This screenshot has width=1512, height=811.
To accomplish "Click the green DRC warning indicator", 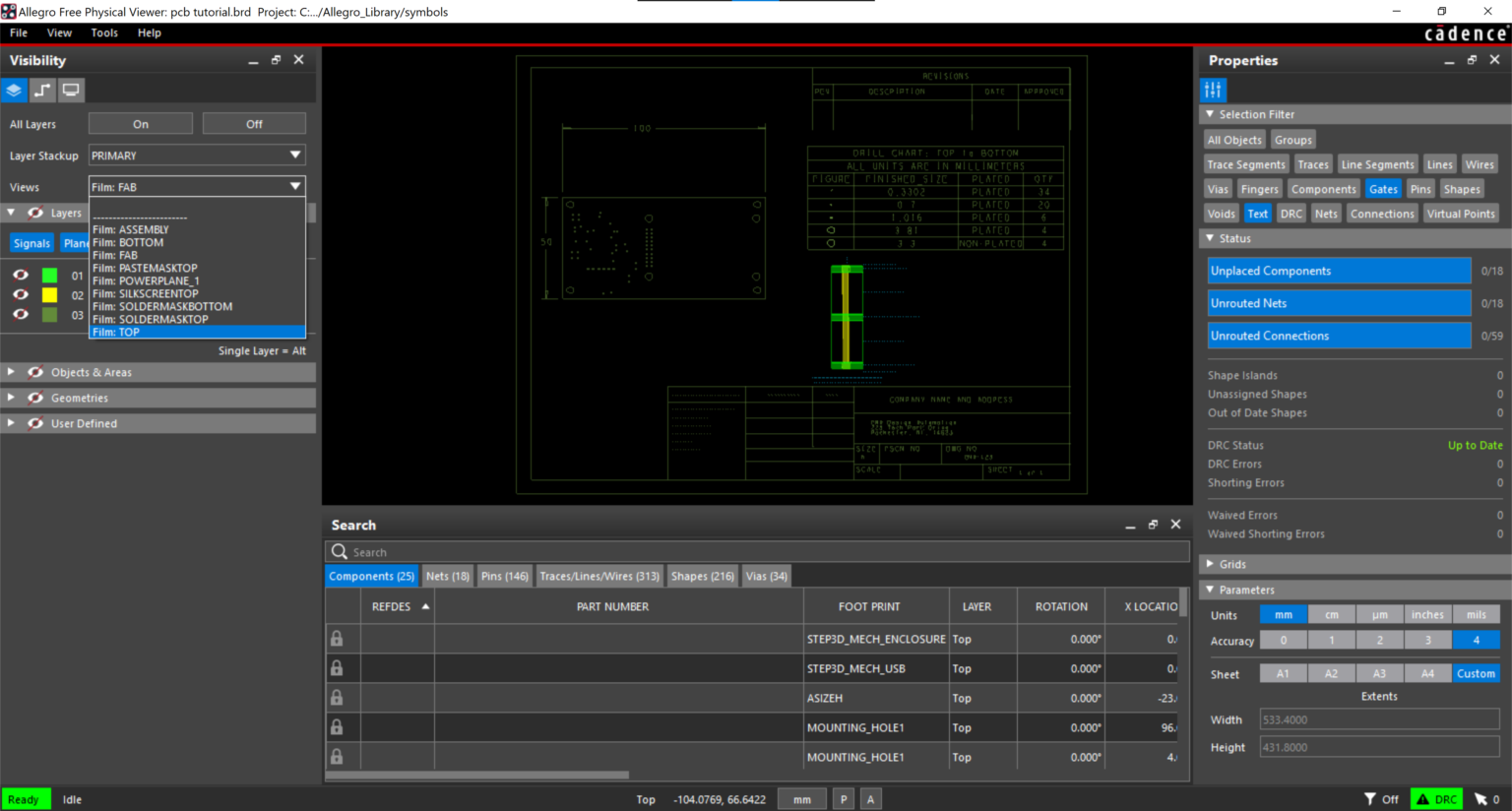I will click(1436, 799).
